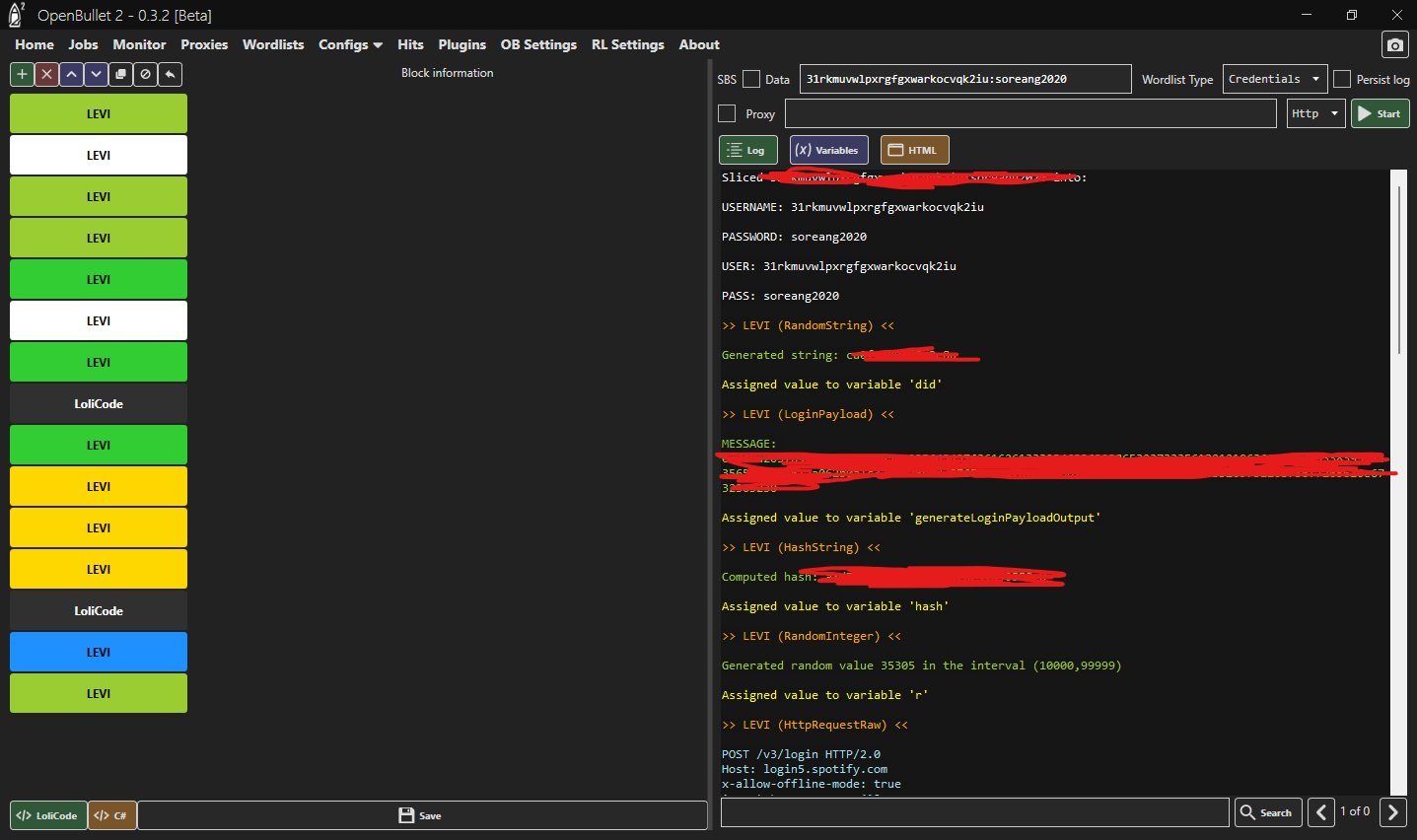This screenshot has width=1417, height=840.
Task: Click the 'MESSAGE:' log line
Action: [x=748, y=444]
